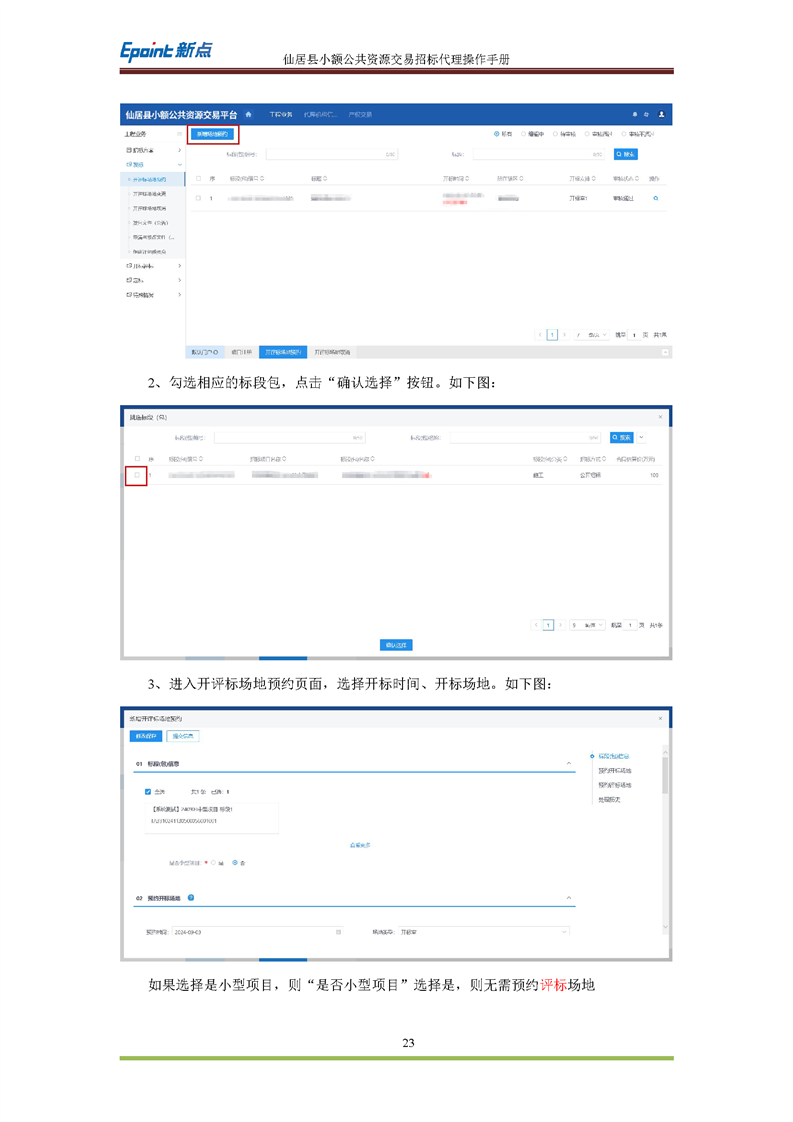
Task: Click the red-outlined new reservation button
Action: coord(213,135)
